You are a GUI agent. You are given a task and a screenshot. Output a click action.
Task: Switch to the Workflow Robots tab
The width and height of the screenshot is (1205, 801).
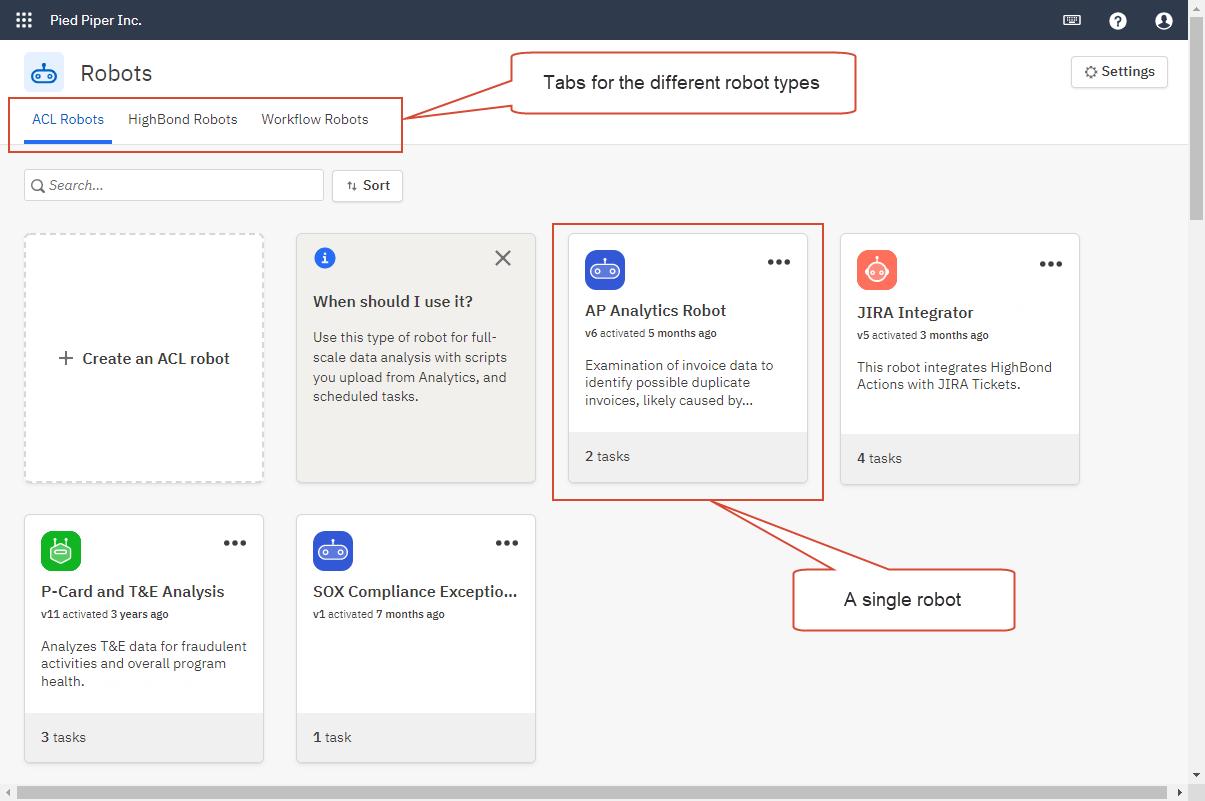(x=315, y=120)
